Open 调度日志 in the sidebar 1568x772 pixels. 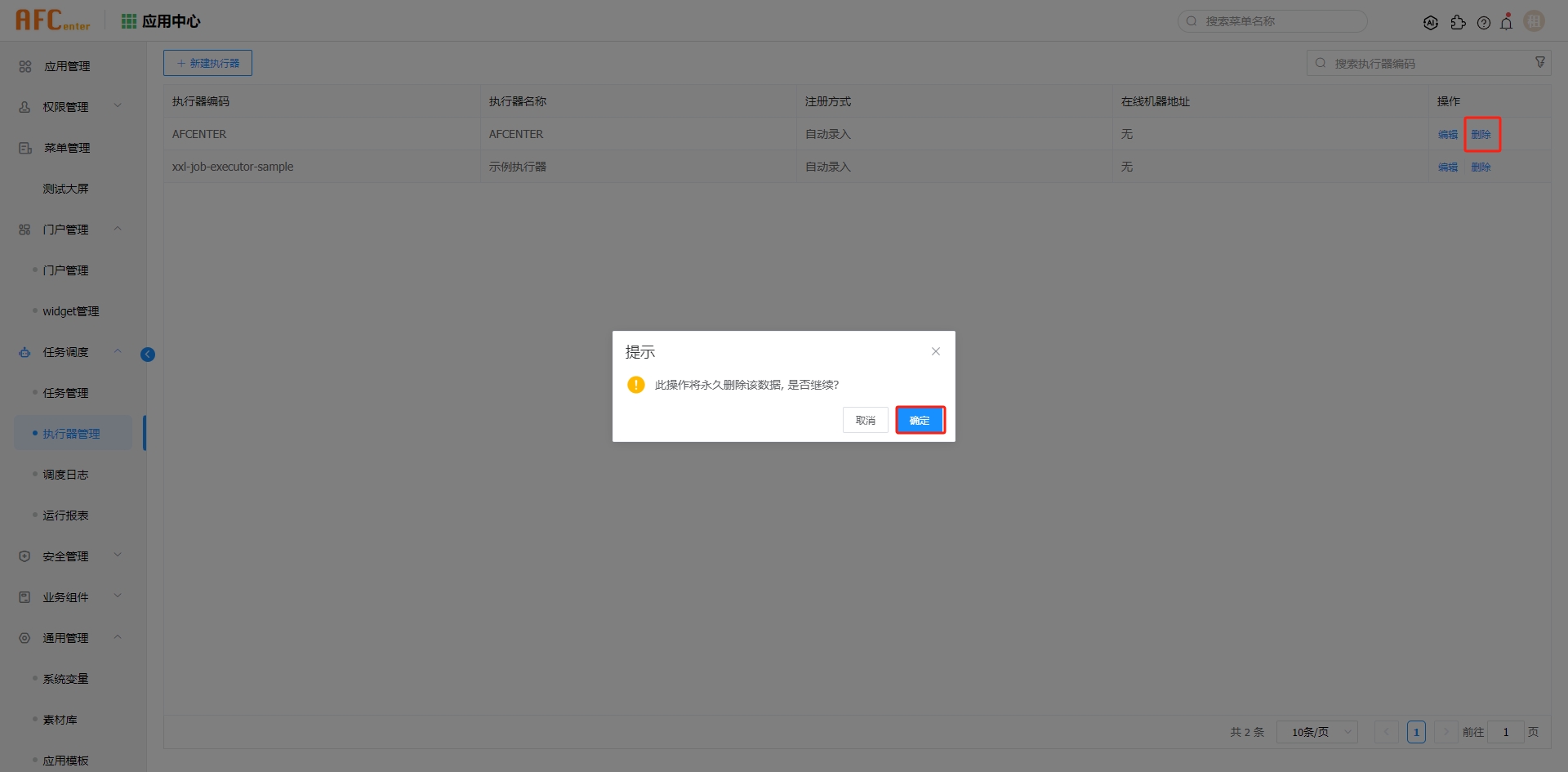point(66,475)
